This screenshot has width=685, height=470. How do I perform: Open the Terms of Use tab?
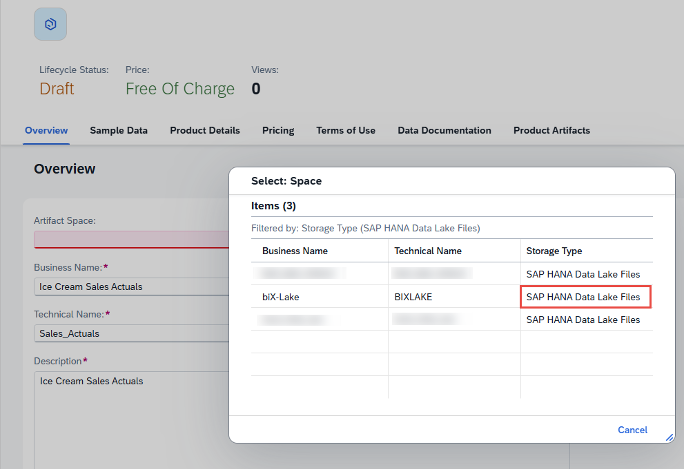345,131
